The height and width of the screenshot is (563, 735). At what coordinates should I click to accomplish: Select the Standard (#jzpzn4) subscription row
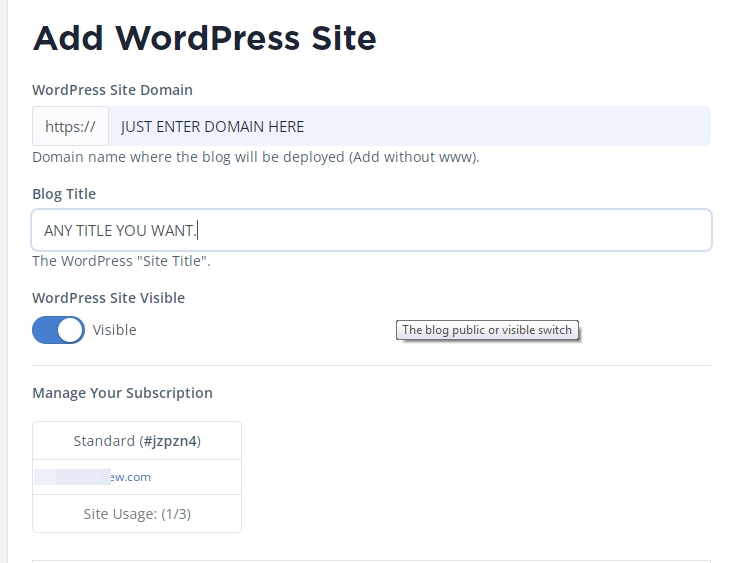coord(137,441)
